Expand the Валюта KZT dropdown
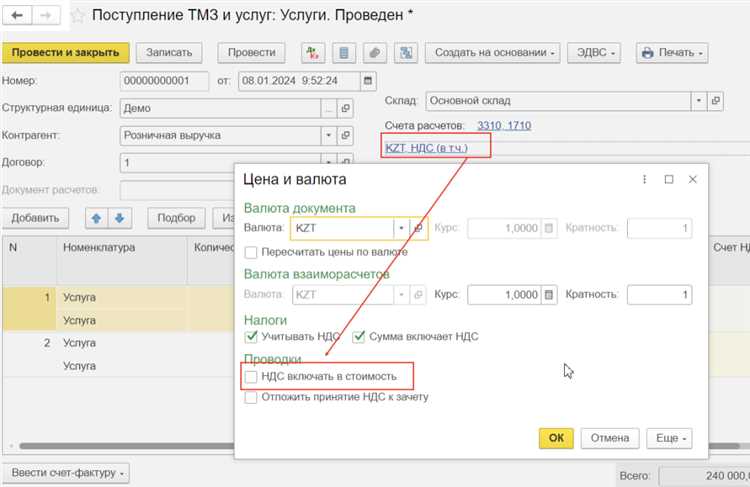Screen dimensions: 750x487 point(401,229)
